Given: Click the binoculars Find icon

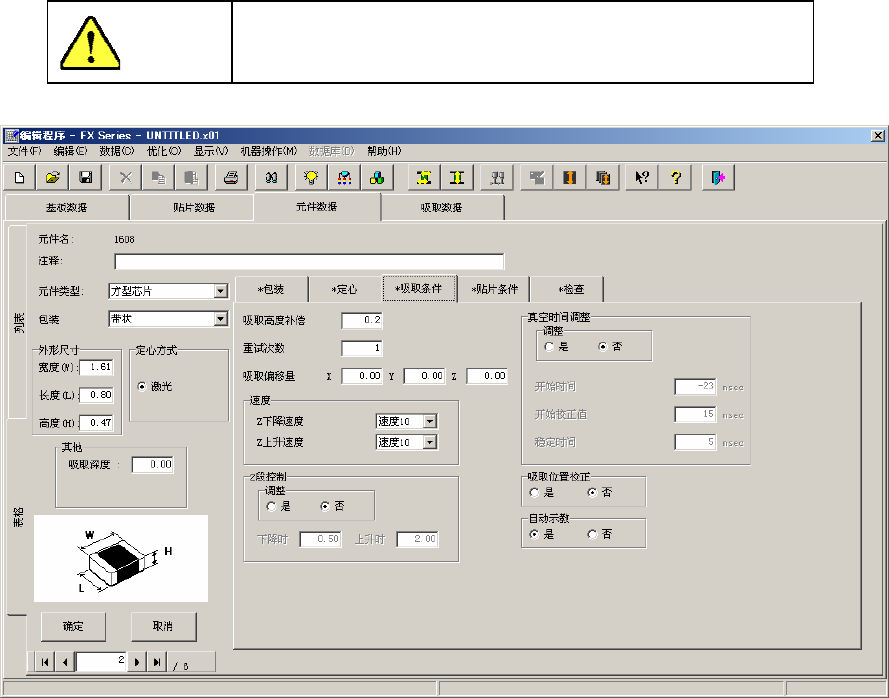Looking at the screenshot, I should (x=271, y=178).
